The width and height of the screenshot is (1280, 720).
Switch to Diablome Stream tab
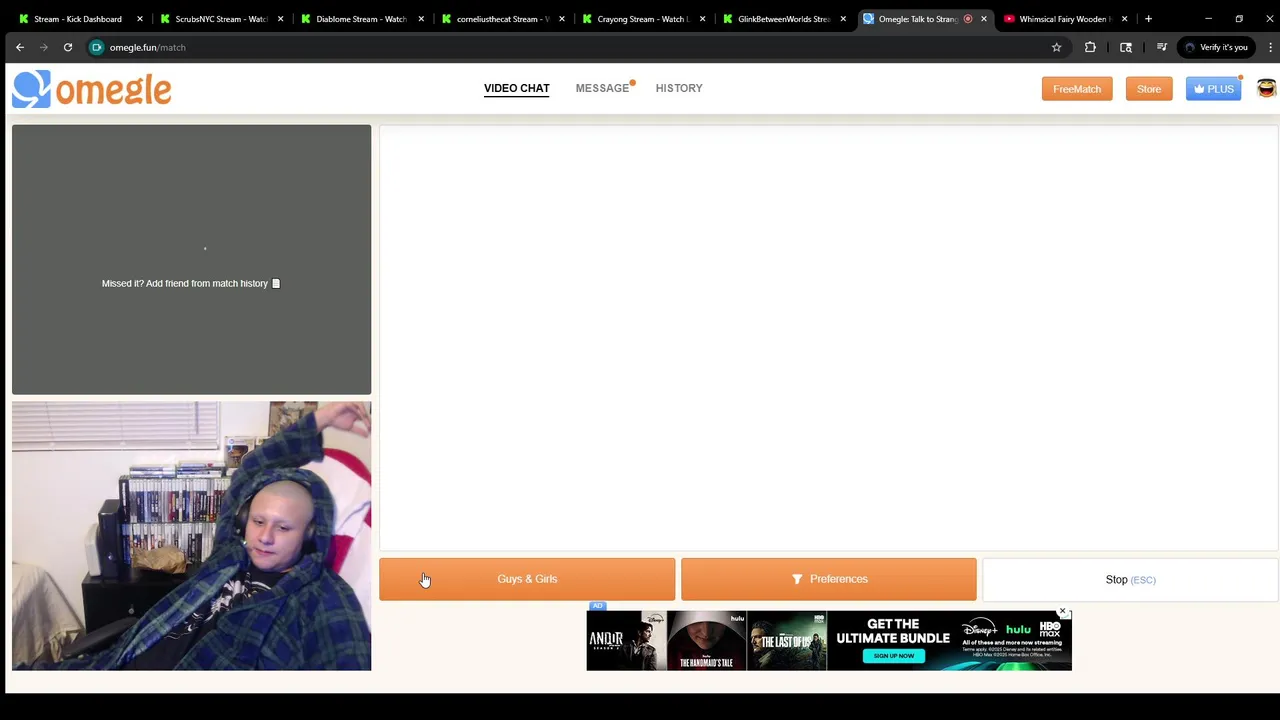point(361,19)
